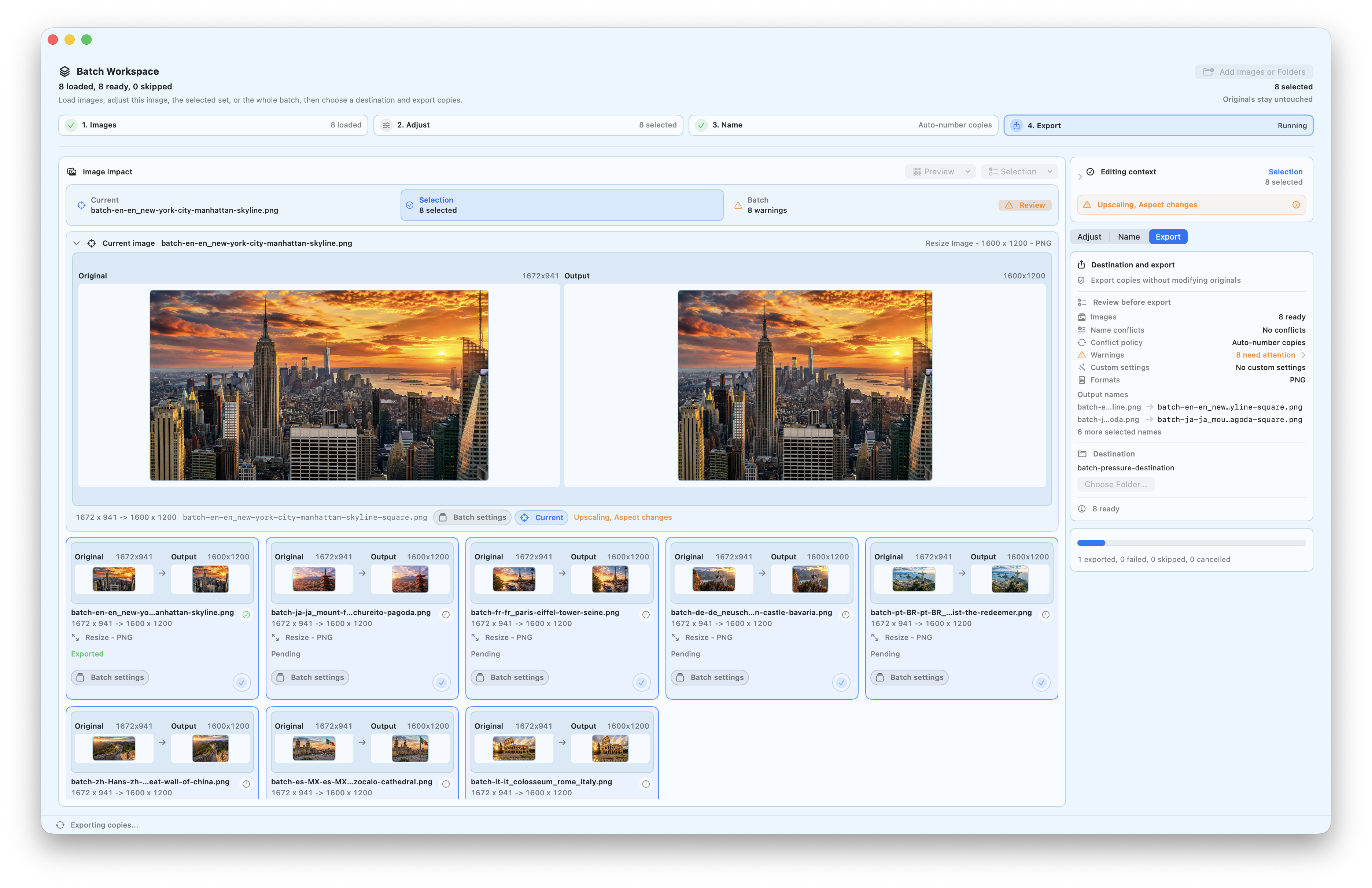
Task: Click the pending clock icon on the zocalo-cathedral card
Action: [446, 784]
